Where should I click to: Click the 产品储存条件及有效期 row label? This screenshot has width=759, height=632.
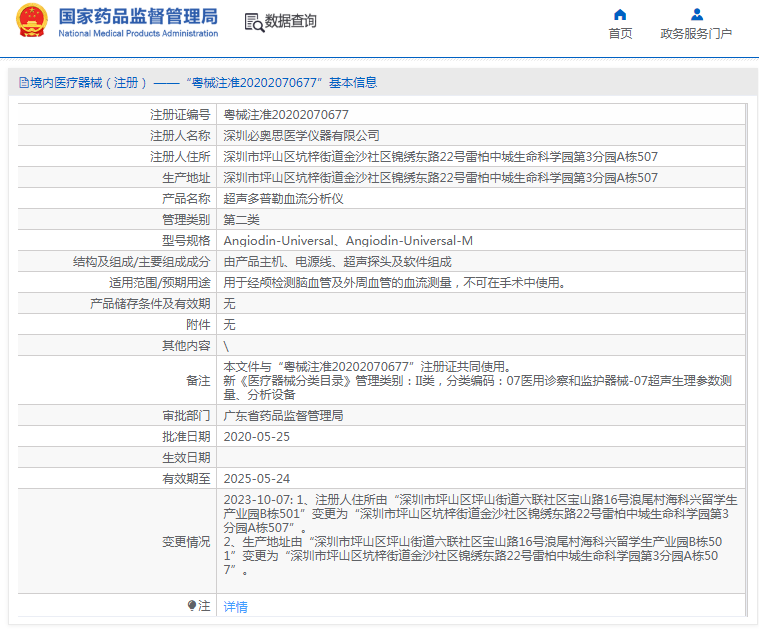pos(150,304)
